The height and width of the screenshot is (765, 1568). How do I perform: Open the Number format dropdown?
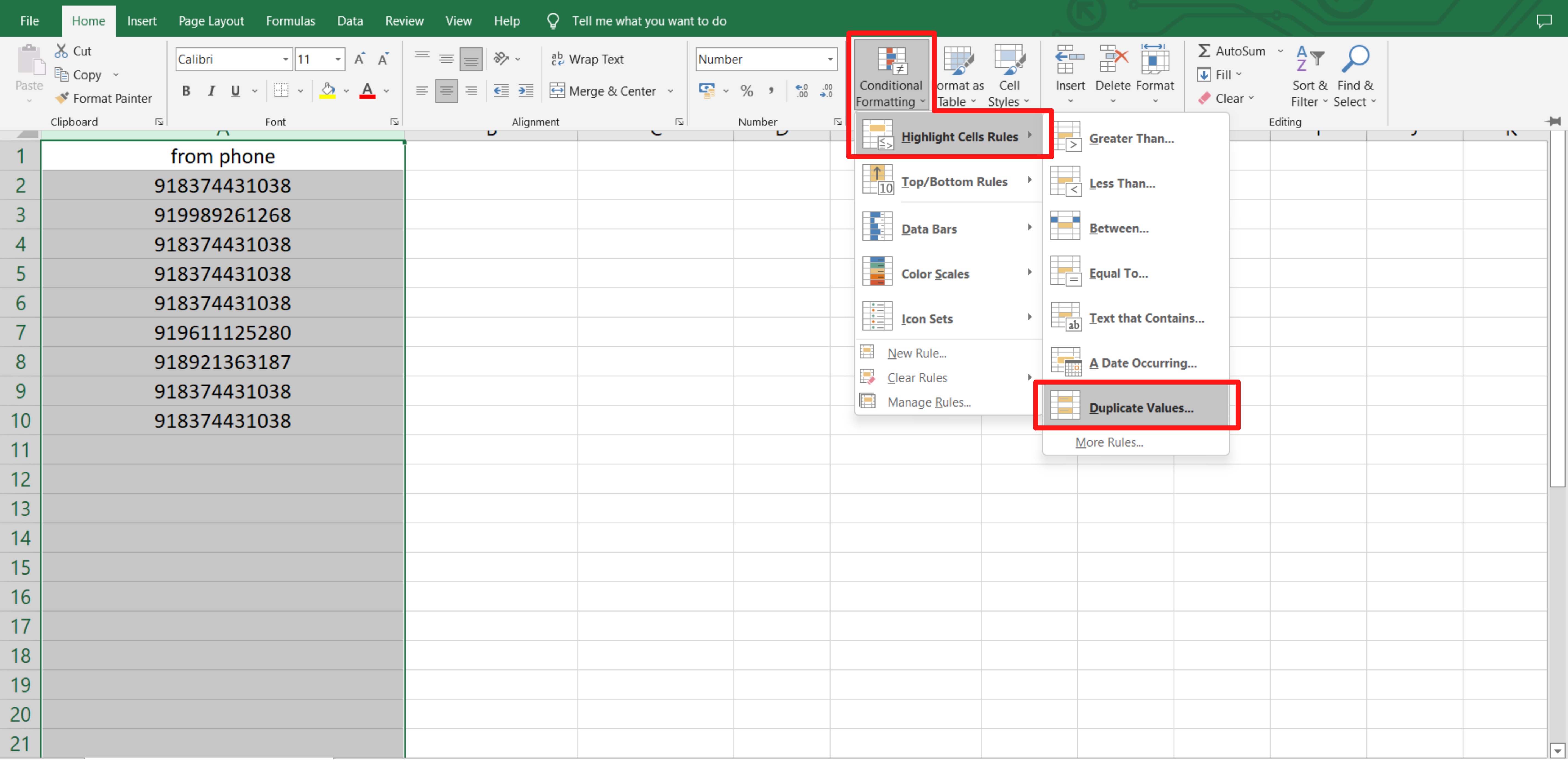coord(830,59)
